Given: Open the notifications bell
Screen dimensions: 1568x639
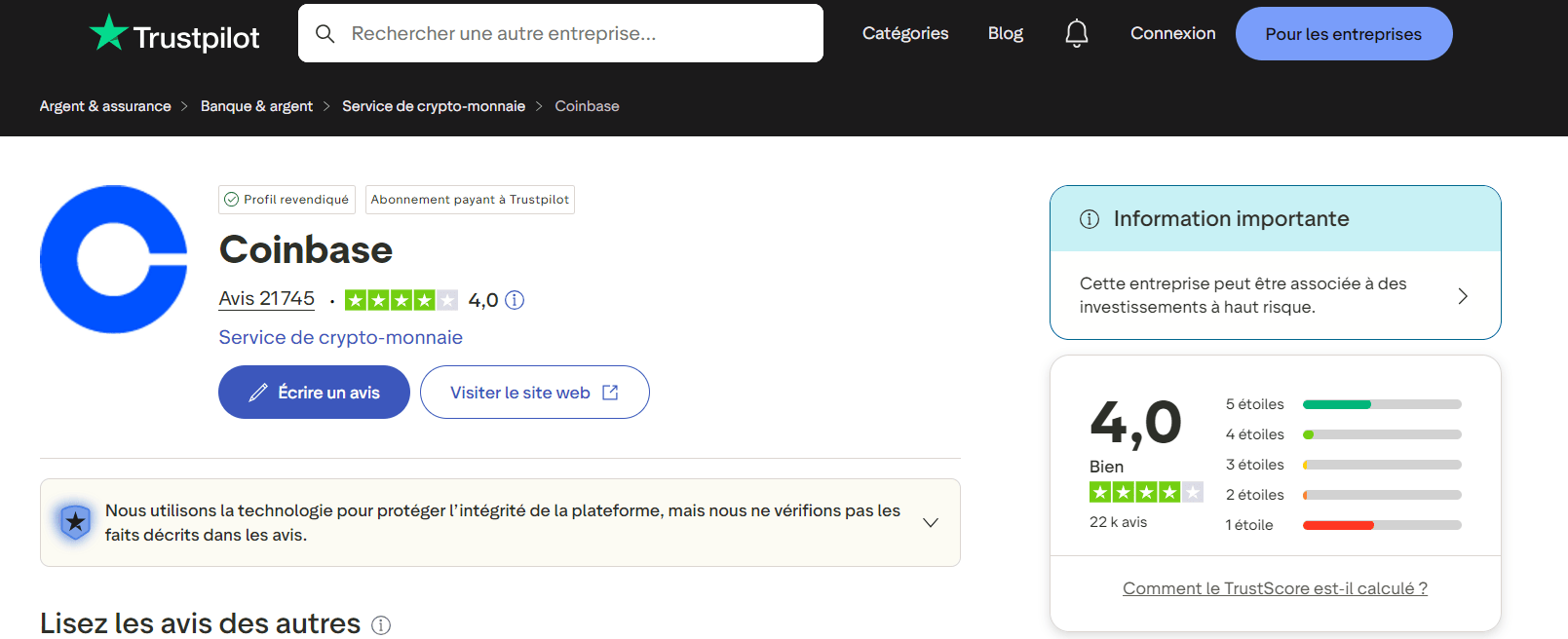Looking at the screenshot, I should [x=1076, y=34].
